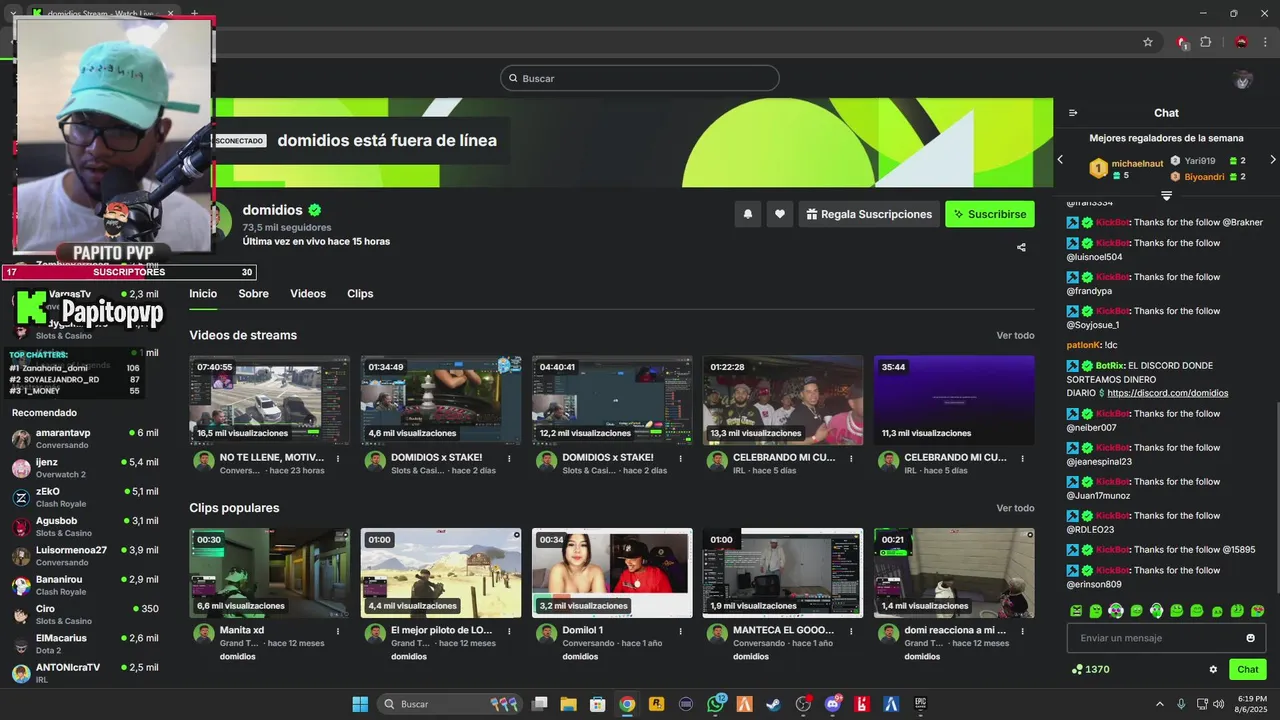The image size is (1280, 720).
Task: Open the 00:21 domi reacciona clip thumbnail
Action: [954, 573]
